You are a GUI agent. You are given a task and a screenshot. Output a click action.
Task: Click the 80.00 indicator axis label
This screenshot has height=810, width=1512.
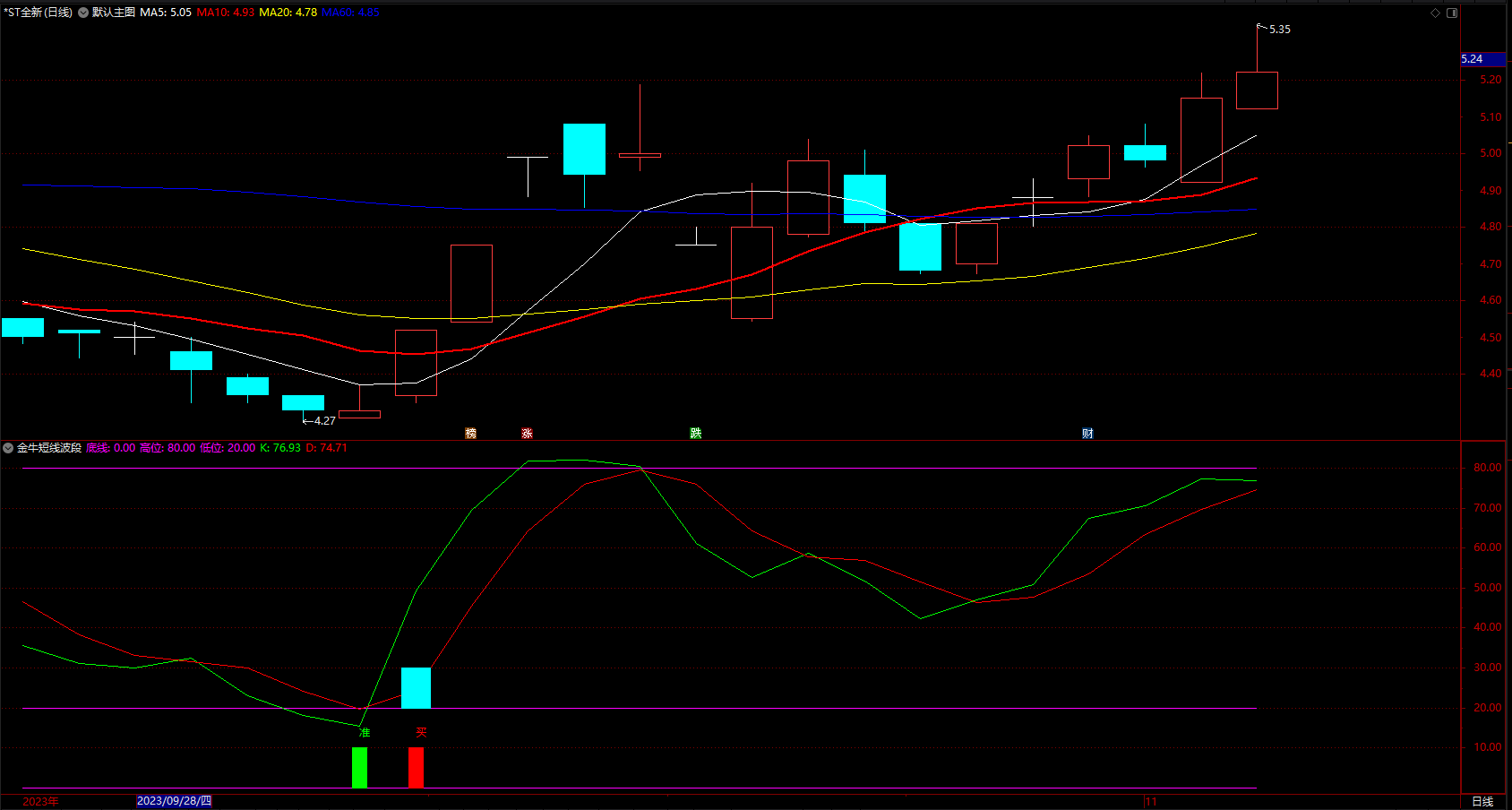(x=1487, y=468)
